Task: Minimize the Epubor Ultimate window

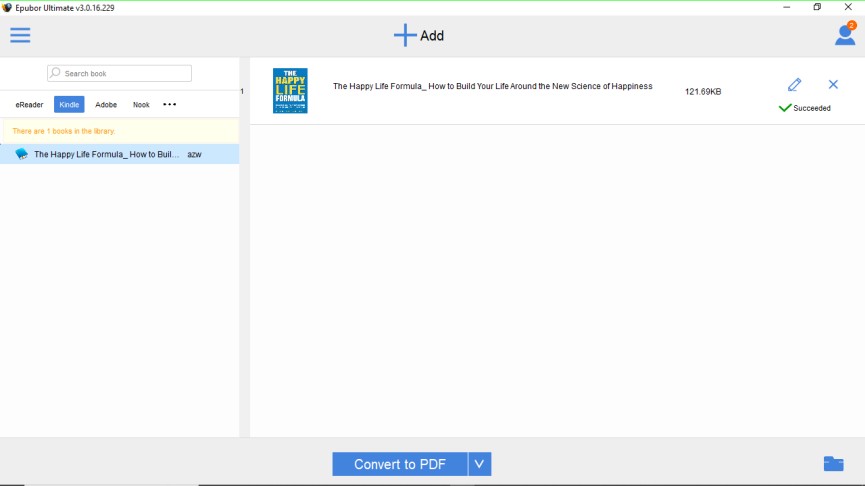Action: (x=787, y=7)
